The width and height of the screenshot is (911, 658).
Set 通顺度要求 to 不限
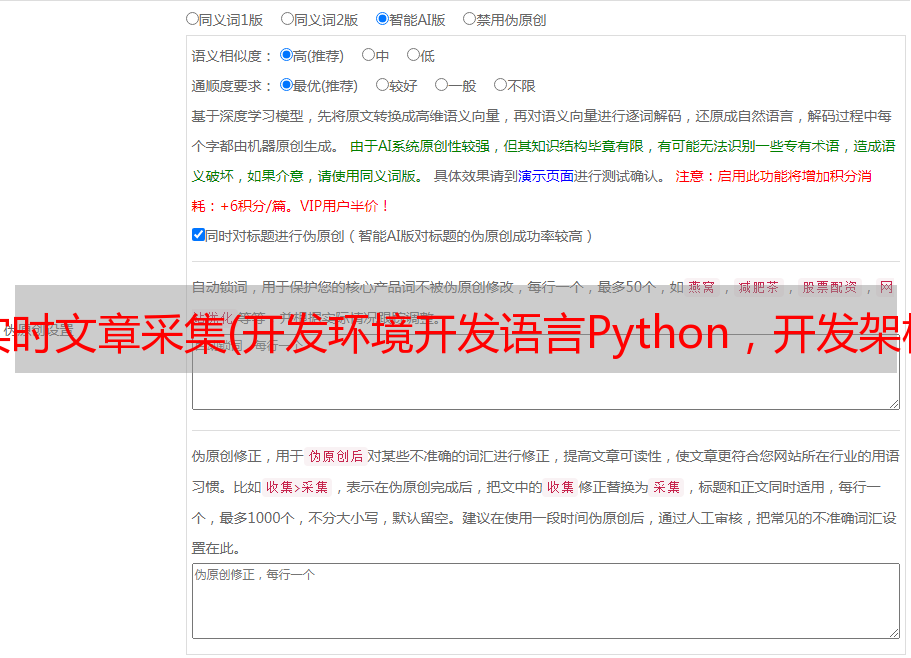click(x=501, y=86)
